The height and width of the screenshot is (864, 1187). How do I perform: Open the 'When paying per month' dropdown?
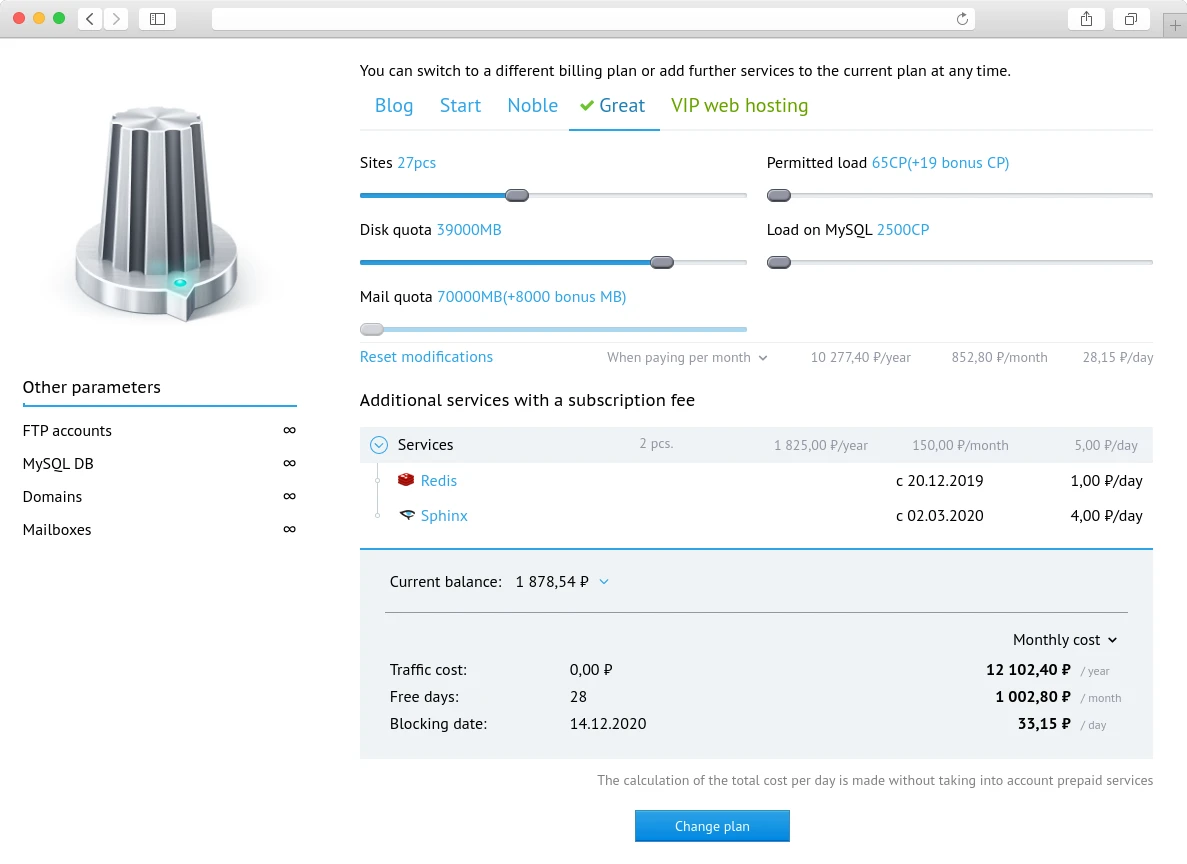click(x=687, y=358)
